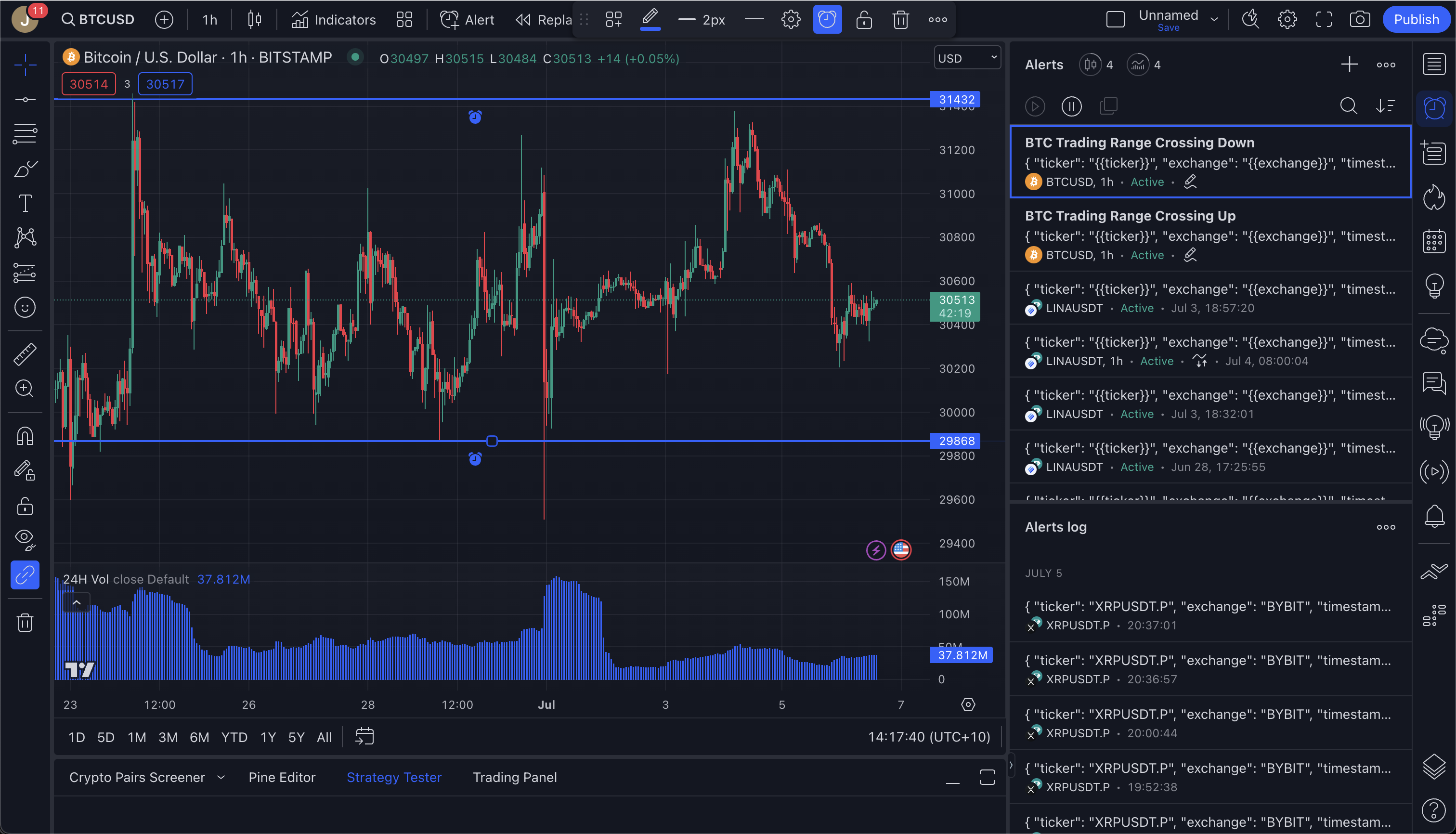
Task: Open the Fibonacci retracement tool group
Action: click(x=25, y=133)
